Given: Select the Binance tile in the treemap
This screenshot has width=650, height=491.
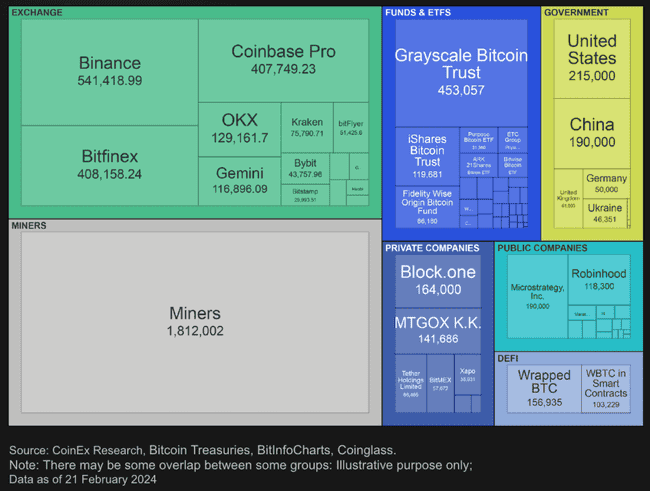Looking at the screenshot, I should point(110,72).
